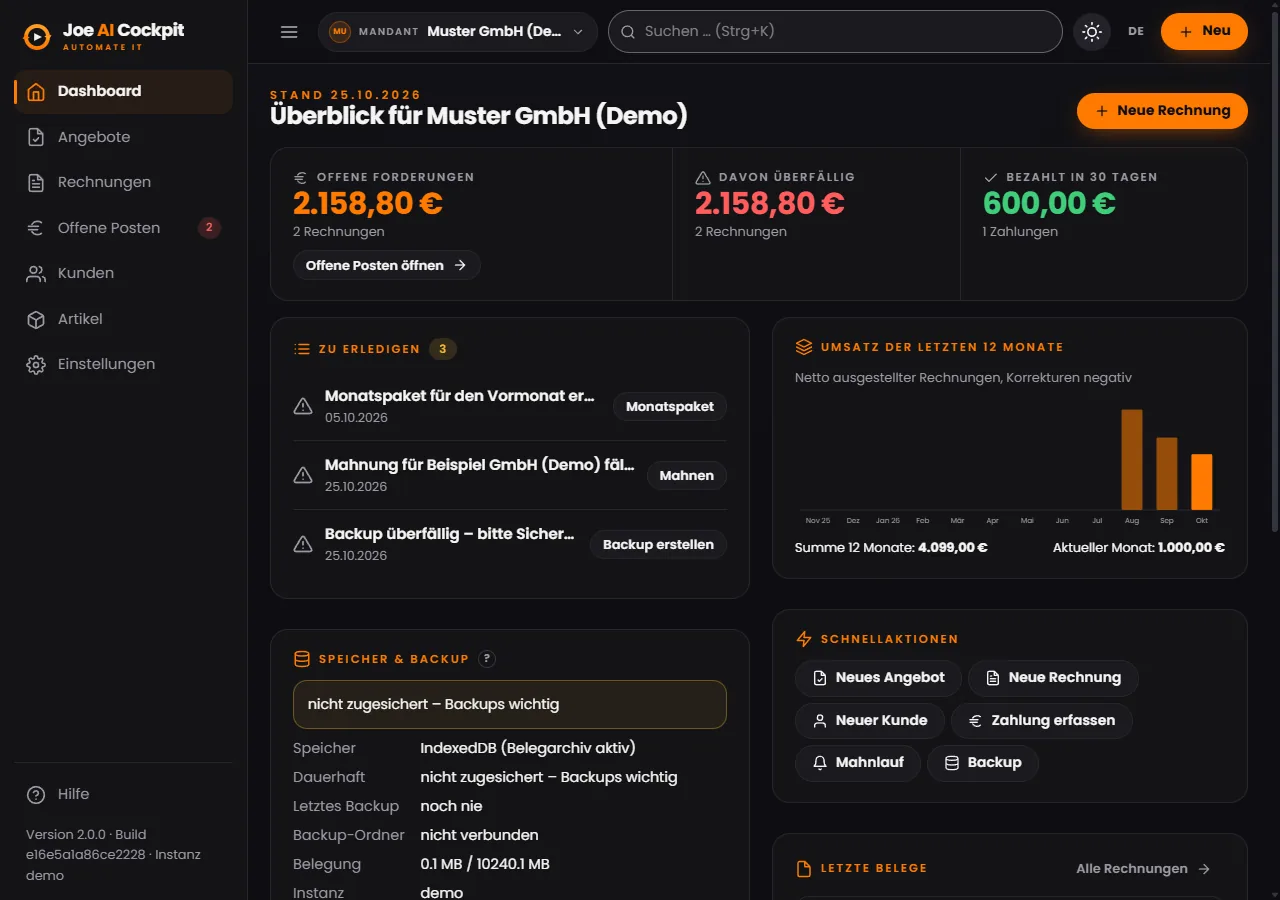
Task: Click the checkmark icon beside Bezahlt in 30 Tagen
Action: pyautogui.click(x=991, y=177)
